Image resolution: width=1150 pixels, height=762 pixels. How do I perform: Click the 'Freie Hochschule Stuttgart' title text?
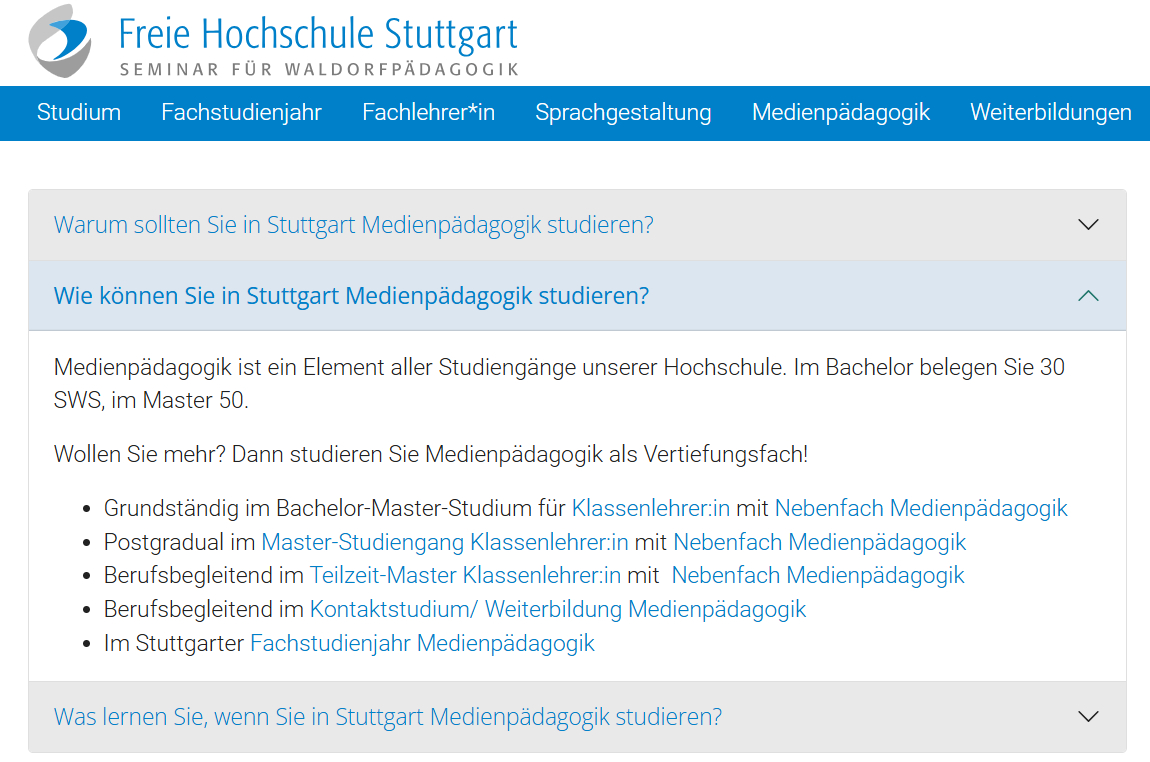click(x=318, y=34)
